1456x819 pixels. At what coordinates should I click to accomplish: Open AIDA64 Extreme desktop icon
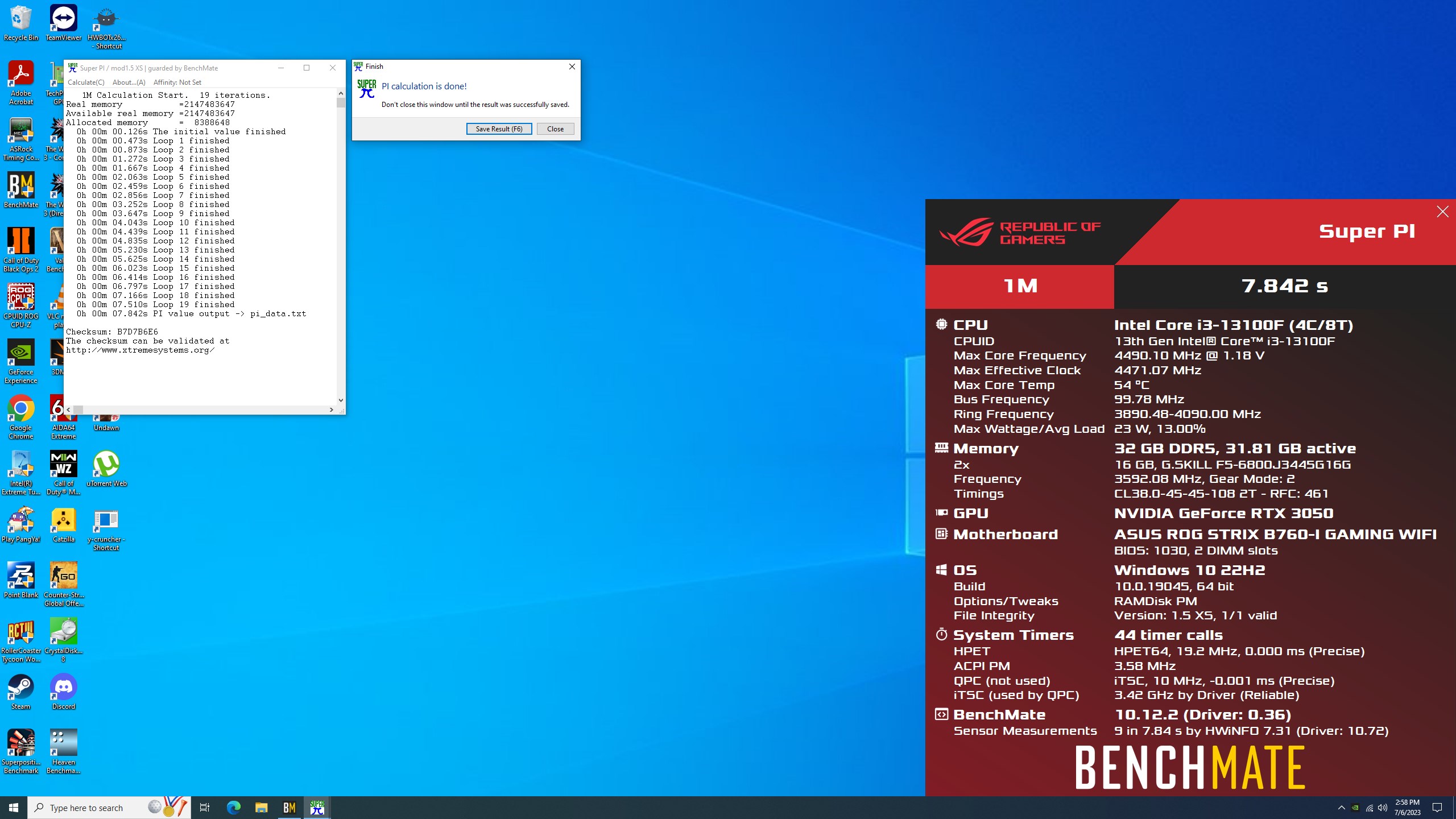[x=63, y=417]
